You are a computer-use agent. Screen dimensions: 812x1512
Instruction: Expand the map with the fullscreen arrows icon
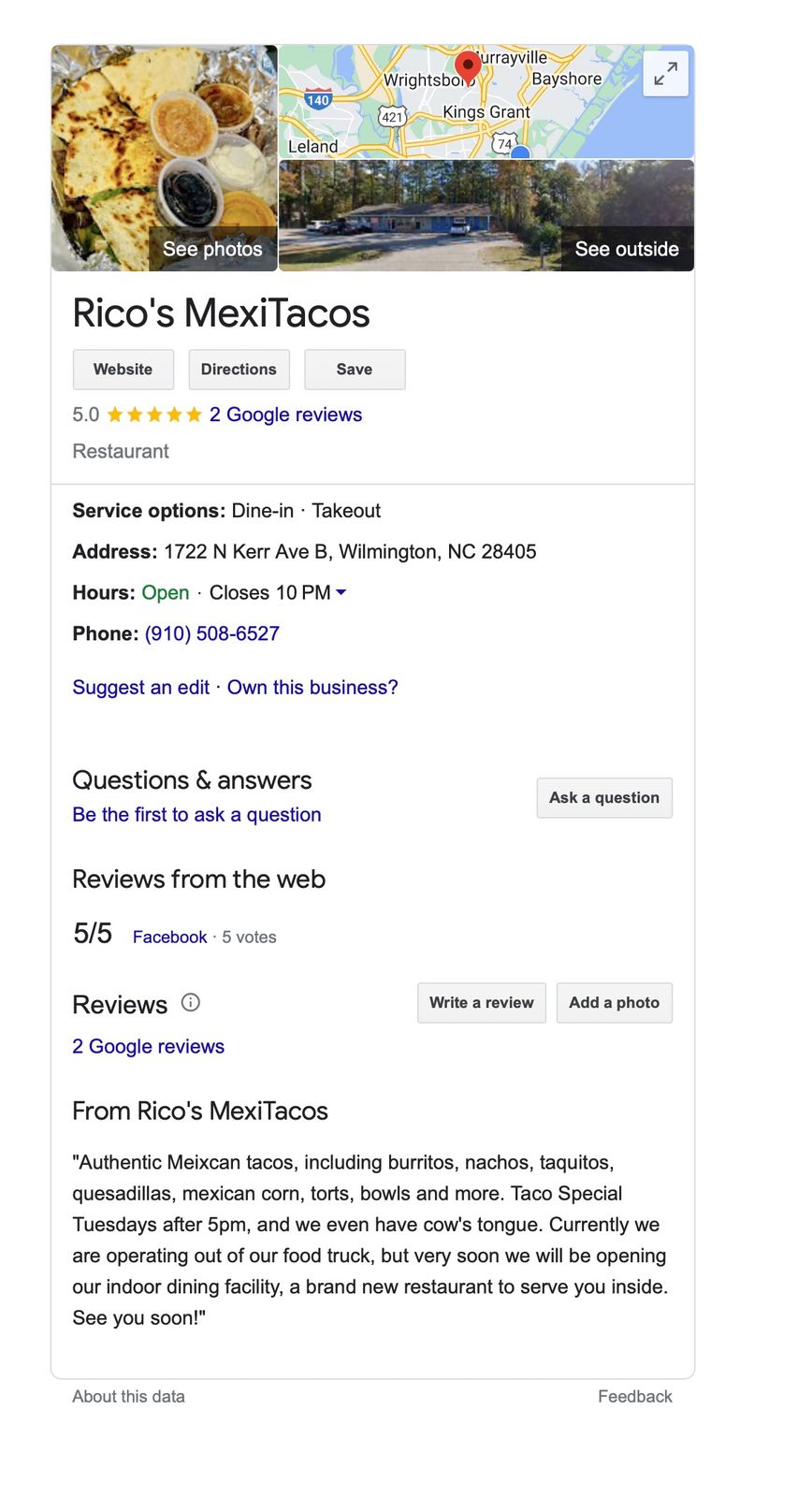(665, 74)
